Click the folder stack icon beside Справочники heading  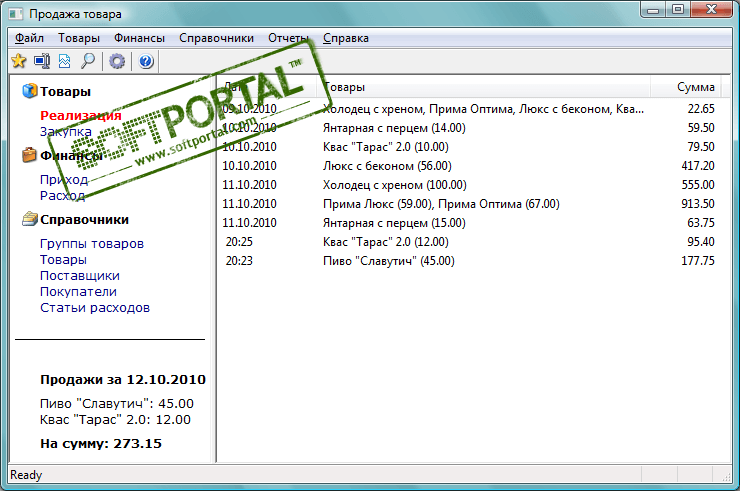pyautogui.click(x=29, y=219)
